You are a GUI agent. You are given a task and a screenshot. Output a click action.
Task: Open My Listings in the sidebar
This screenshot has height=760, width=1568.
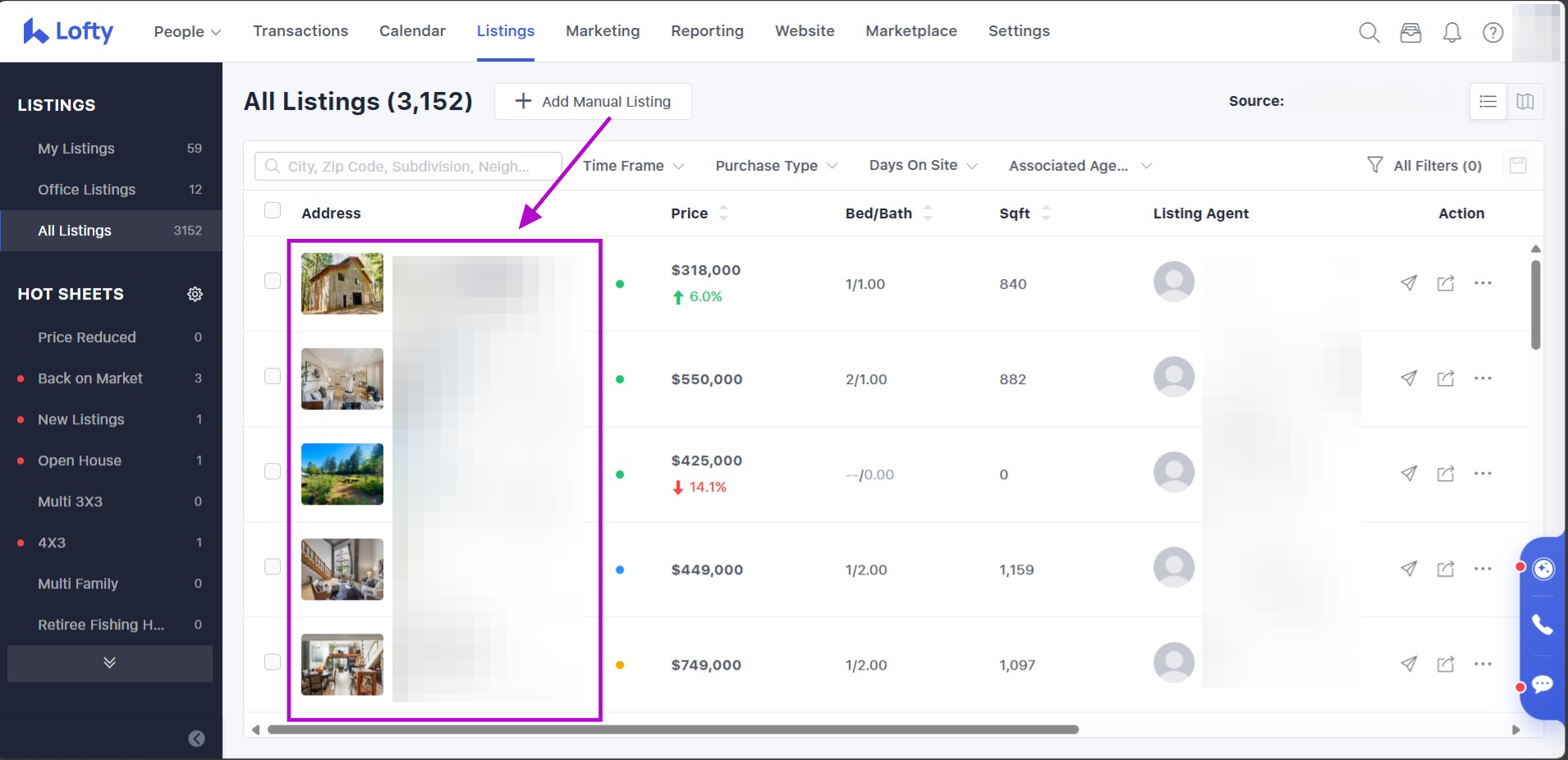76,149
